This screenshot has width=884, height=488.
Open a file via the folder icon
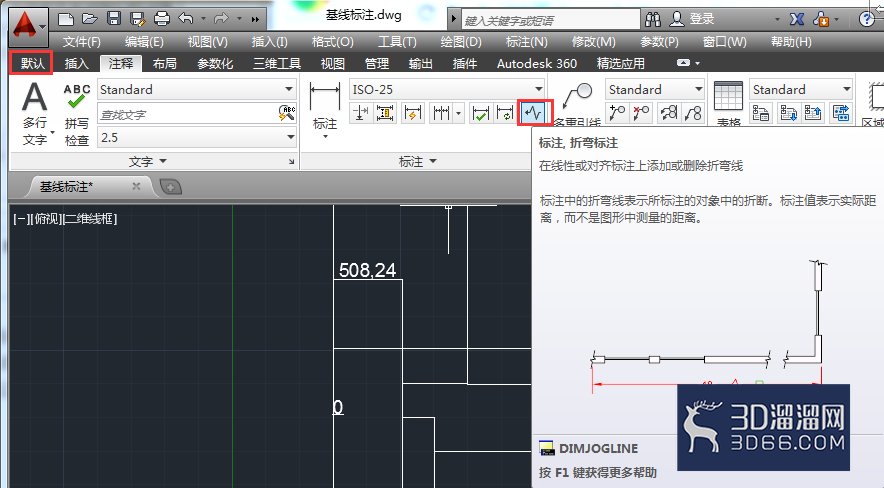(90, 19)
